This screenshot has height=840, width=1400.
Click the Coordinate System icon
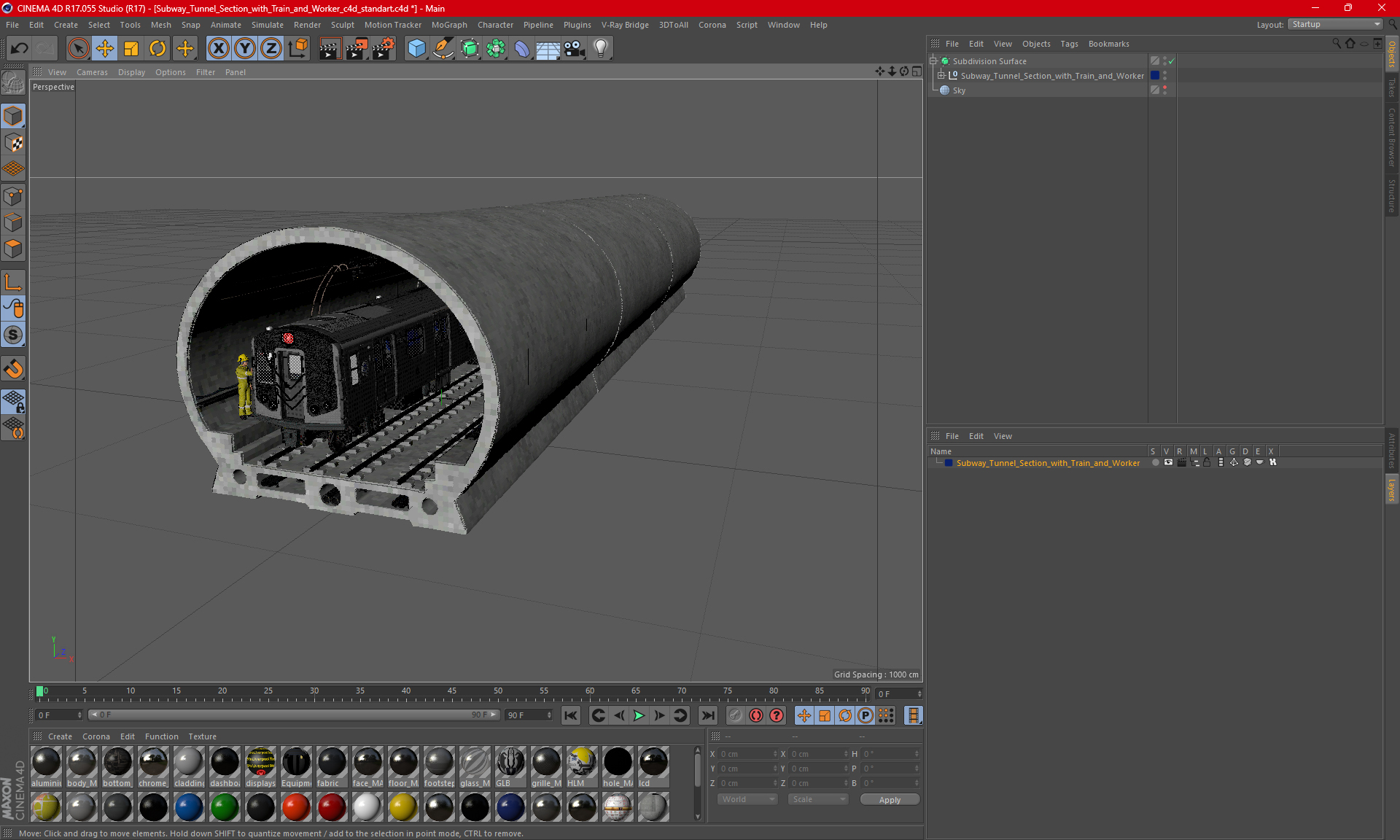click(297, 49)
